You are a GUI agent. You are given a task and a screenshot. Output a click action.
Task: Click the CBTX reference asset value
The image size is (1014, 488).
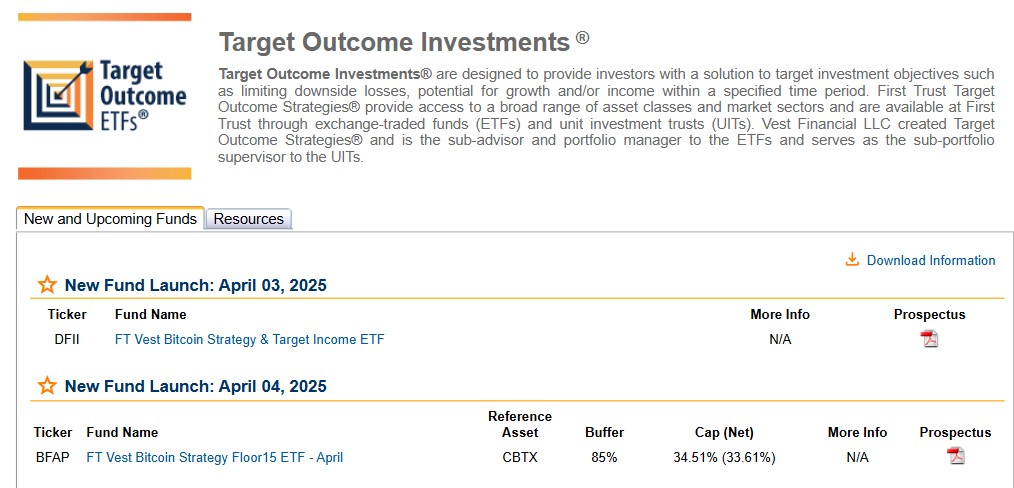tap(520, 457)
